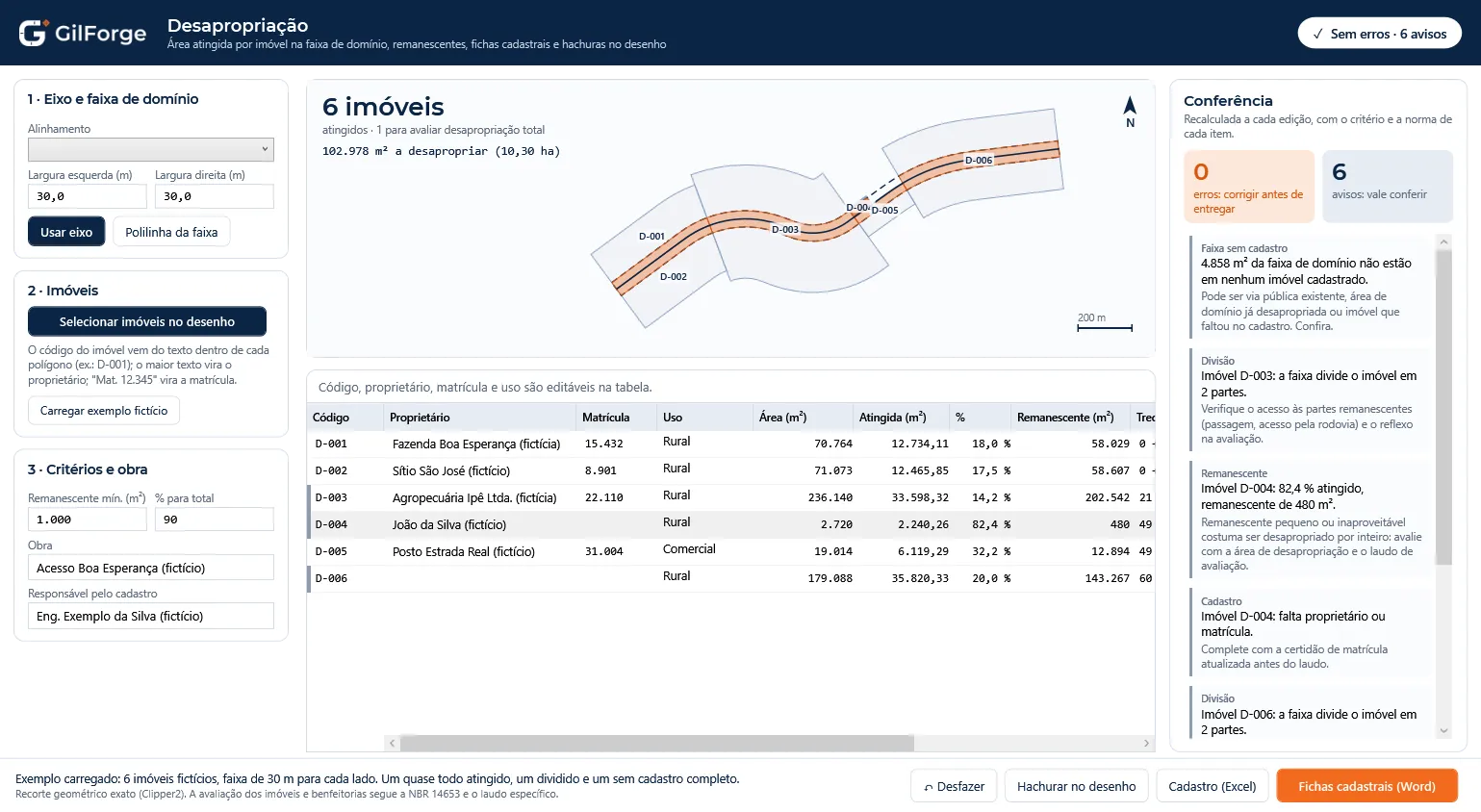Open the Alinhamento dropdown
This screenshot has width=1481, height=812.
[x=151, y=149]
